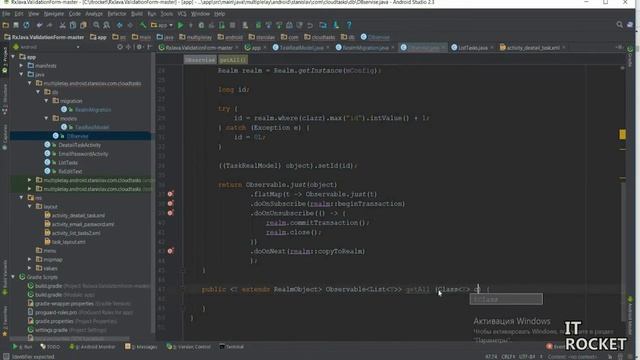Image resolution: width=640 pixels, height=360 pixels.
Task: Click the green Run app button
Action: pyautogui.click(x=180, y=25)
